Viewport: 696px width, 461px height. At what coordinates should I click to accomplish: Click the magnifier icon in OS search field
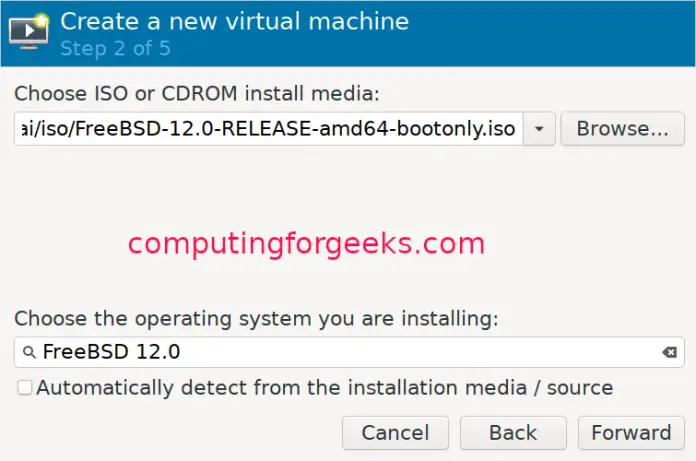click(x=29, y=352)
